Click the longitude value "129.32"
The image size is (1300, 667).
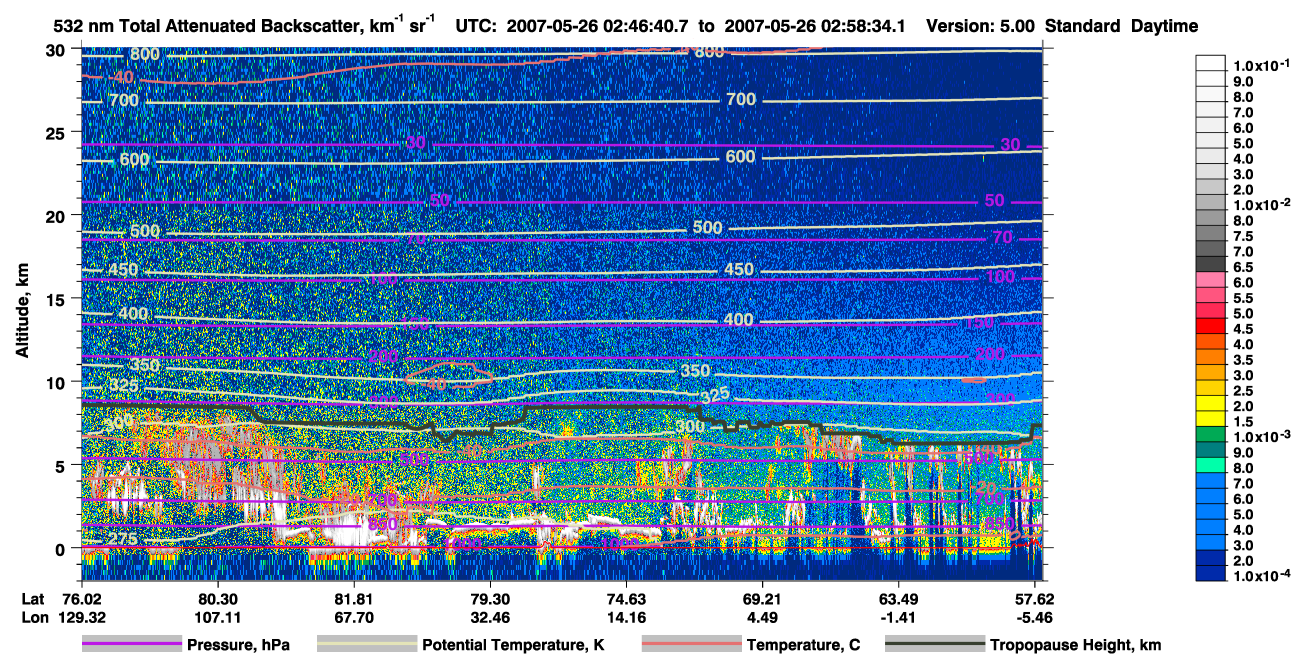click(x=80, y=616)
